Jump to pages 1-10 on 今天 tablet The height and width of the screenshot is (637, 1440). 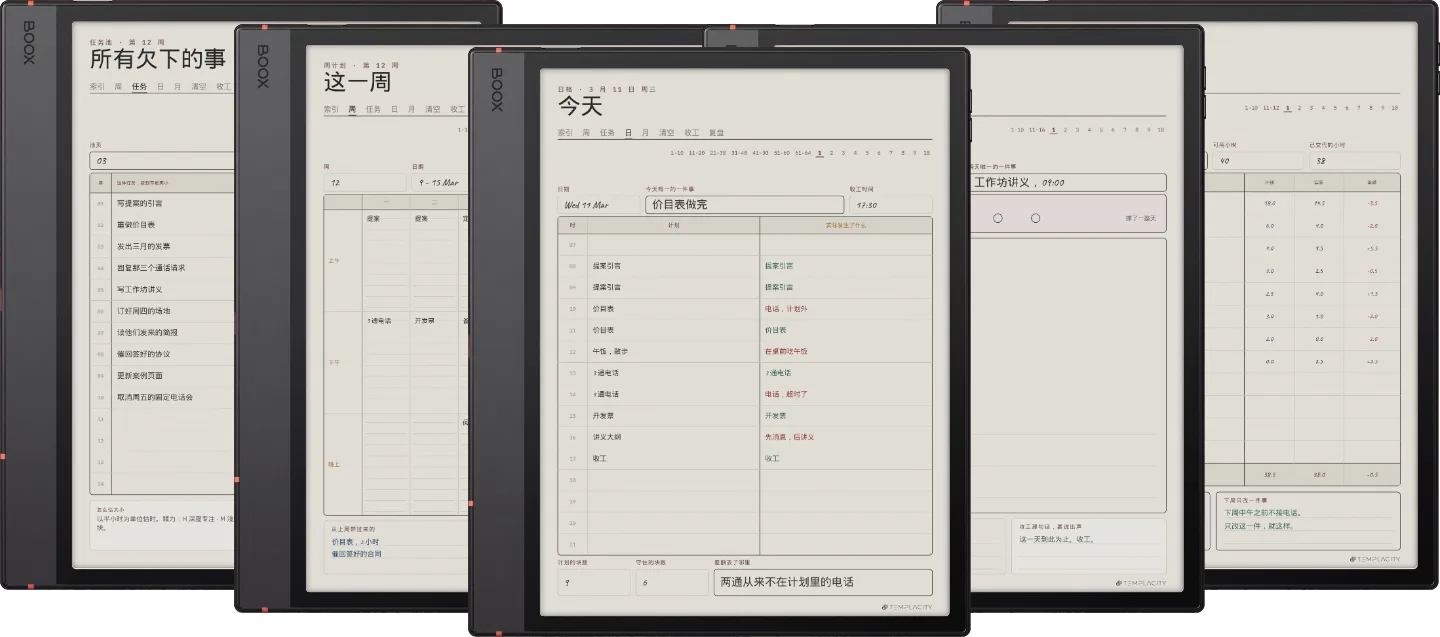coord(678,153)
